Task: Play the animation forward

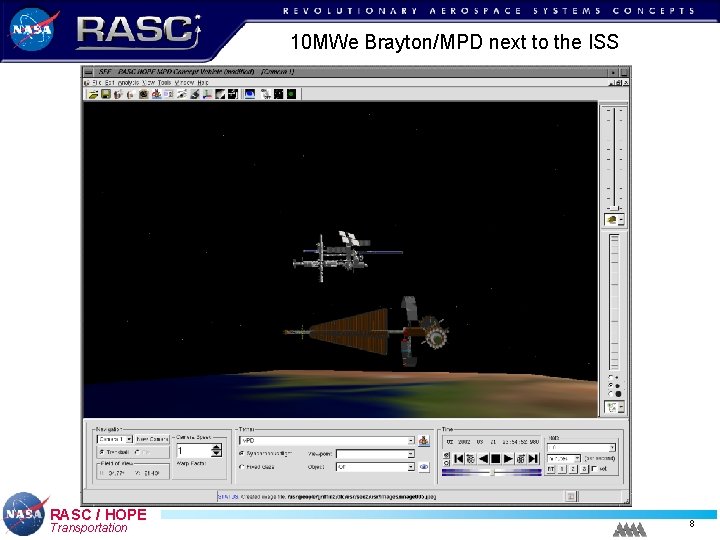Action: 508,459
